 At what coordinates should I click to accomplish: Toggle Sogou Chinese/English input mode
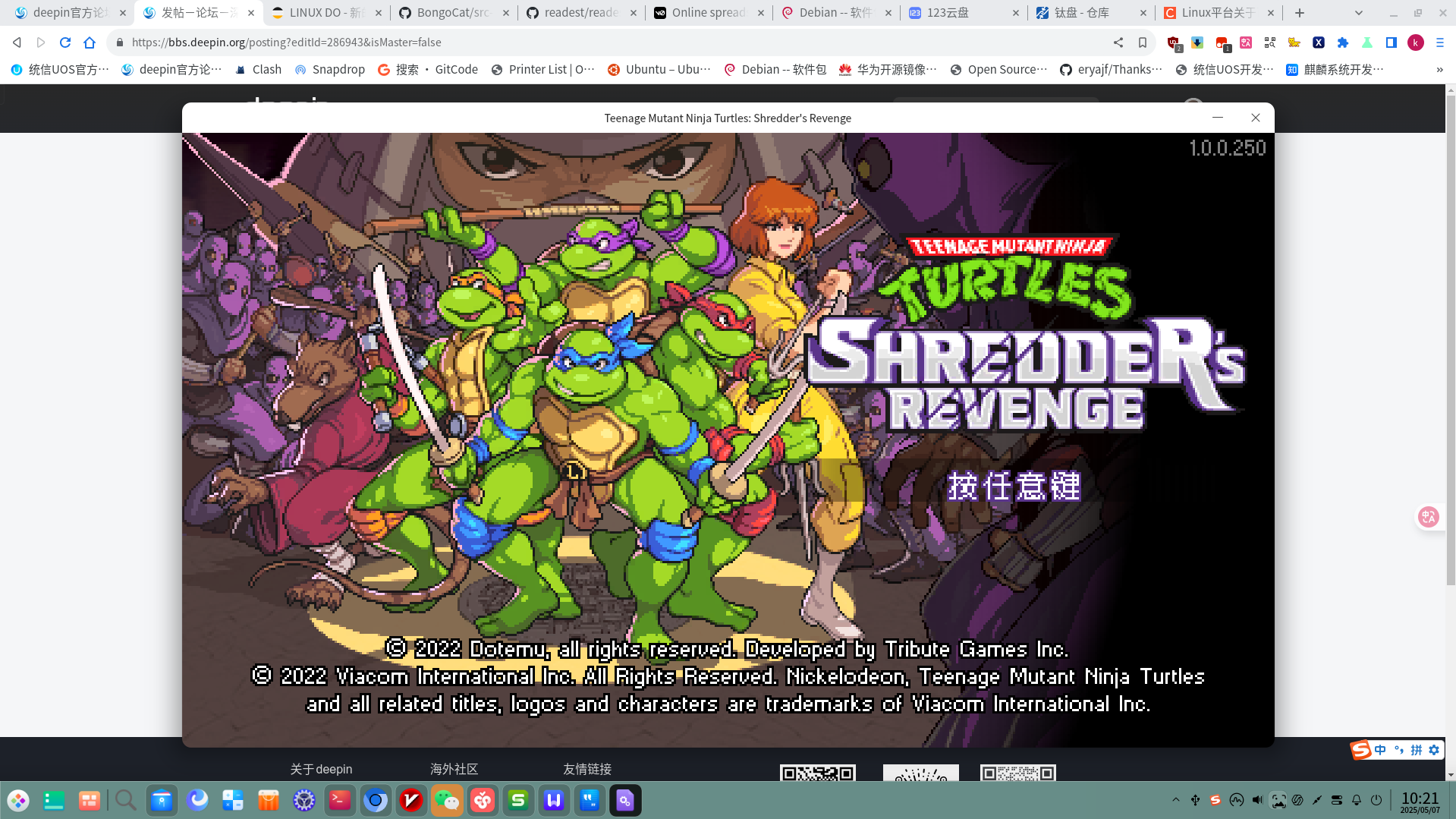pos(1380,750)
